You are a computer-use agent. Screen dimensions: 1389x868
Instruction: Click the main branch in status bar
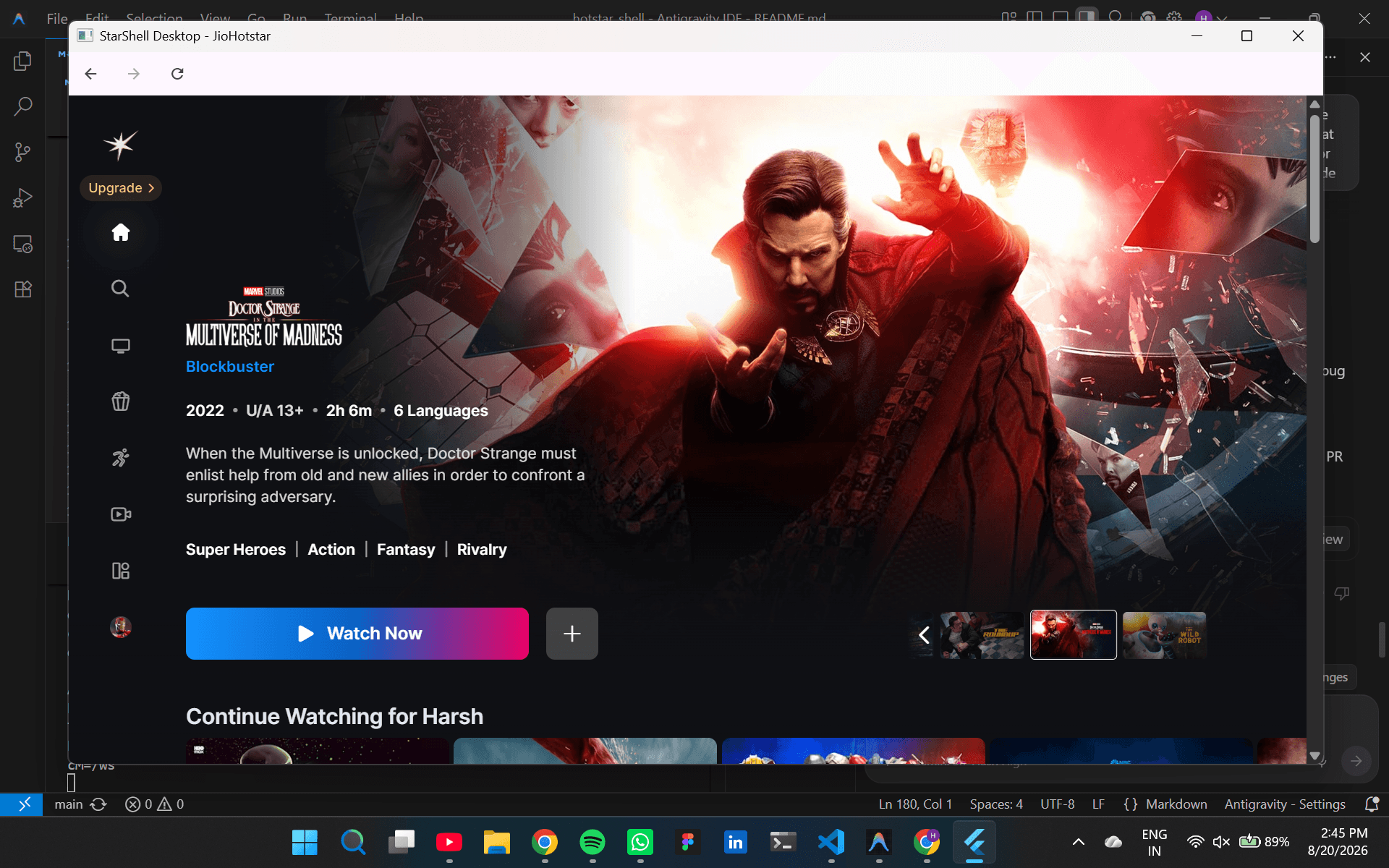click(x=69, y=804)
